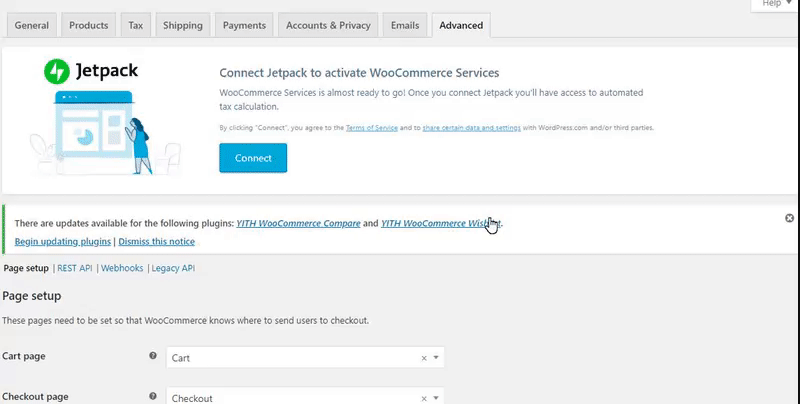Open the Cart page select box

305,358
